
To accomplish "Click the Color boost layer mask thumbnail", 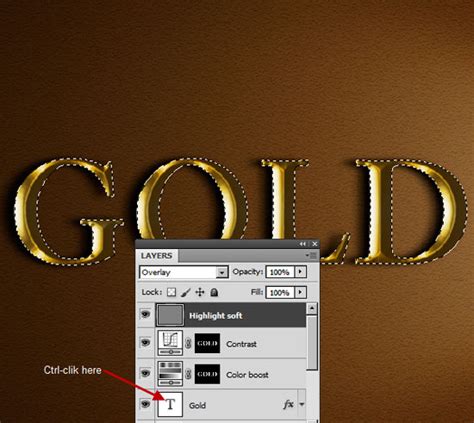I will point(207,374).
